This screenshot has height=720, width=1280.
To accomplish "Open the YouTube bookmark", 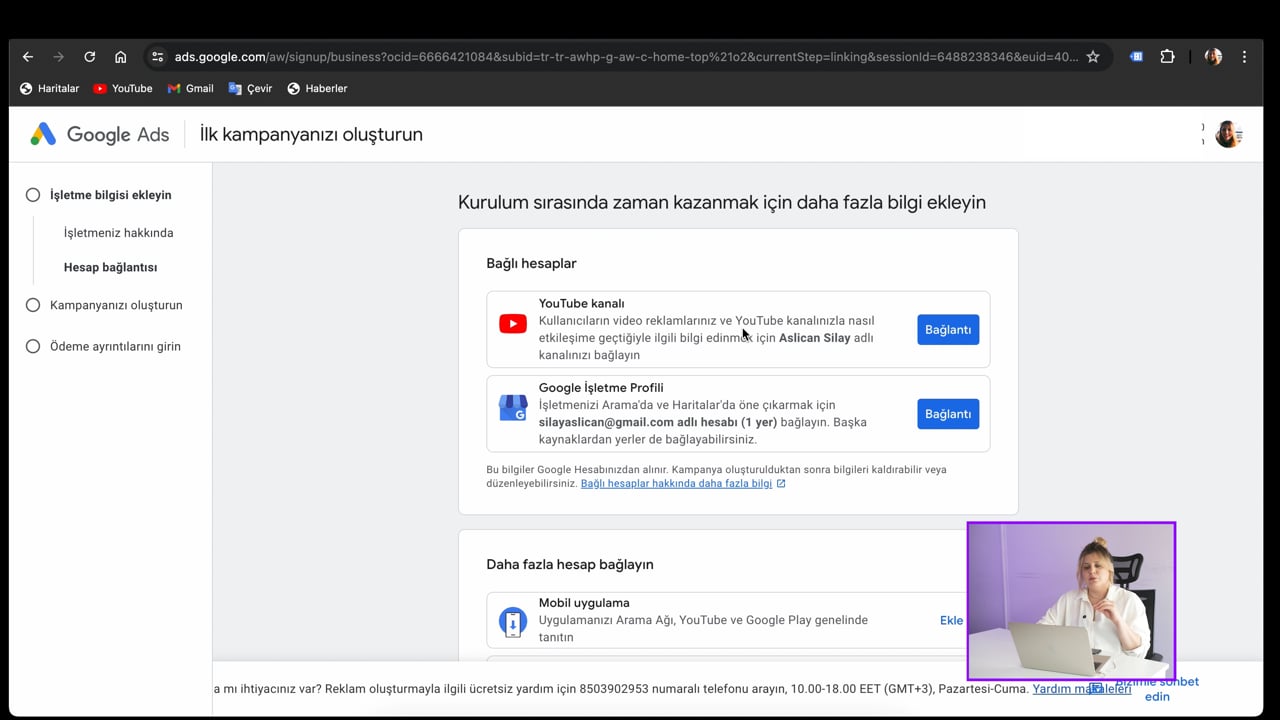I will [123, 88].
